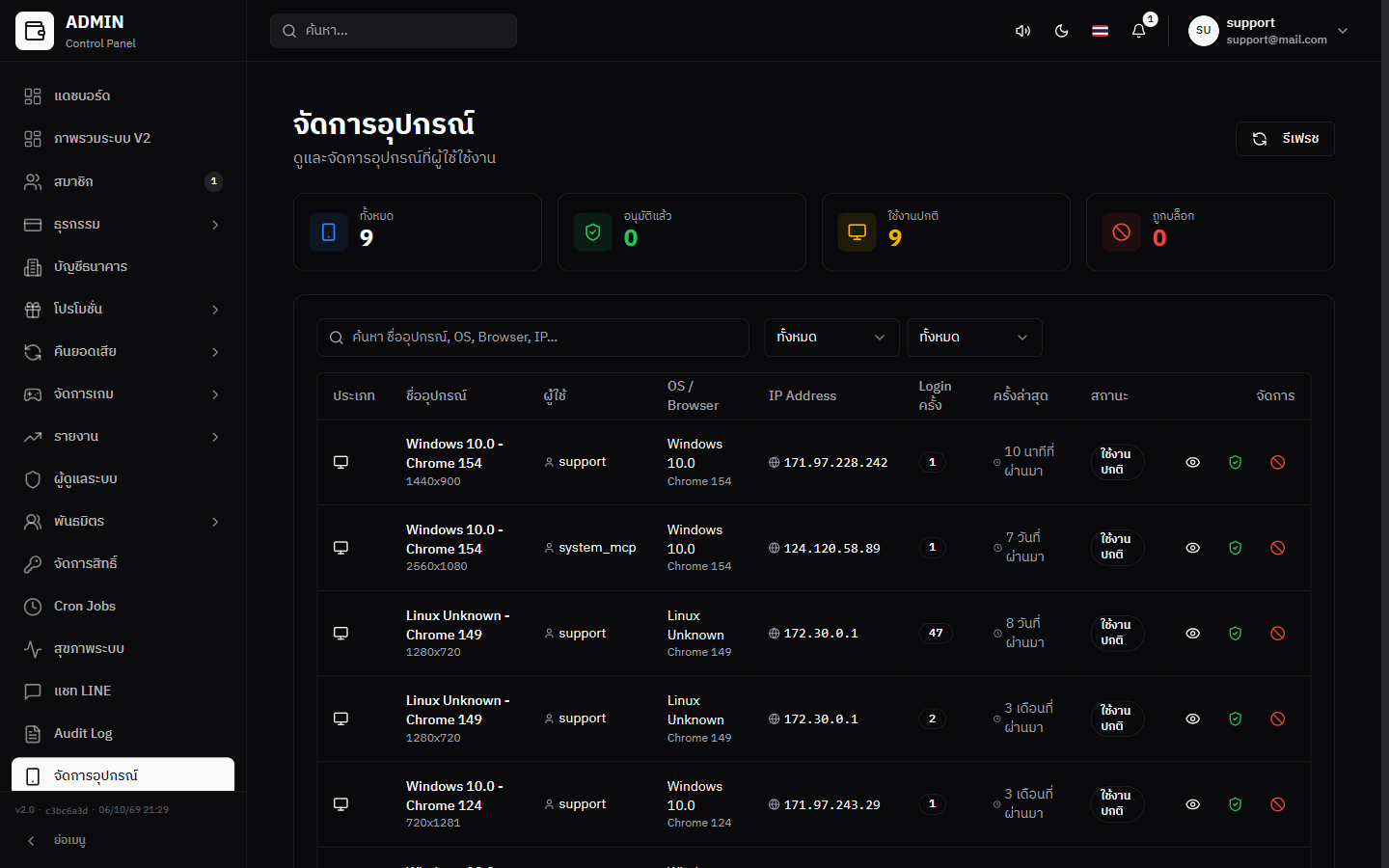View eye icon for 171.97.243.29 row
The height and width of the screenshot is (868, 1389).
coord(1192,804)
